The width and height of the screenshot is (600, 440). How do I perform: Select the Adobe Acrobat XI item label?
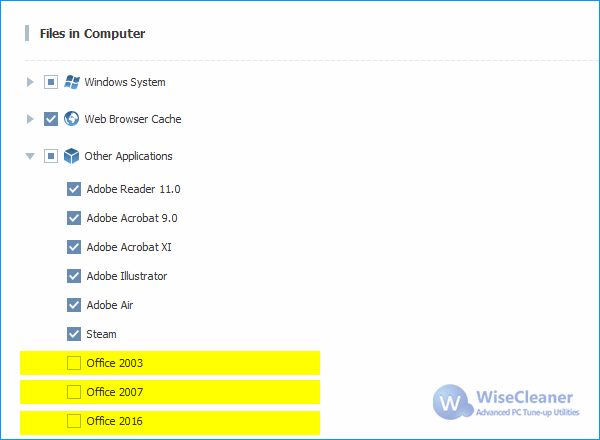click(x=129, y=247)
